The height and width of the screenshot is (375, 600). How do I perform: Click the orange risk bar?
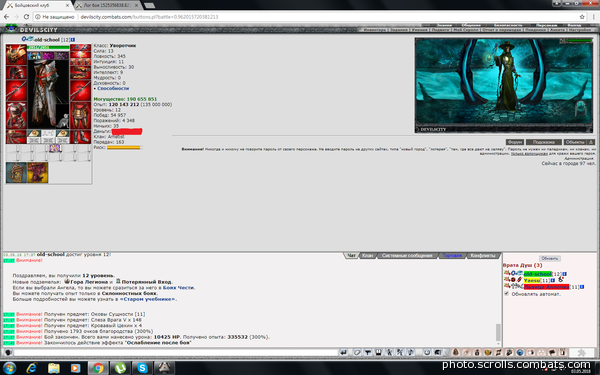pos(124,147)
